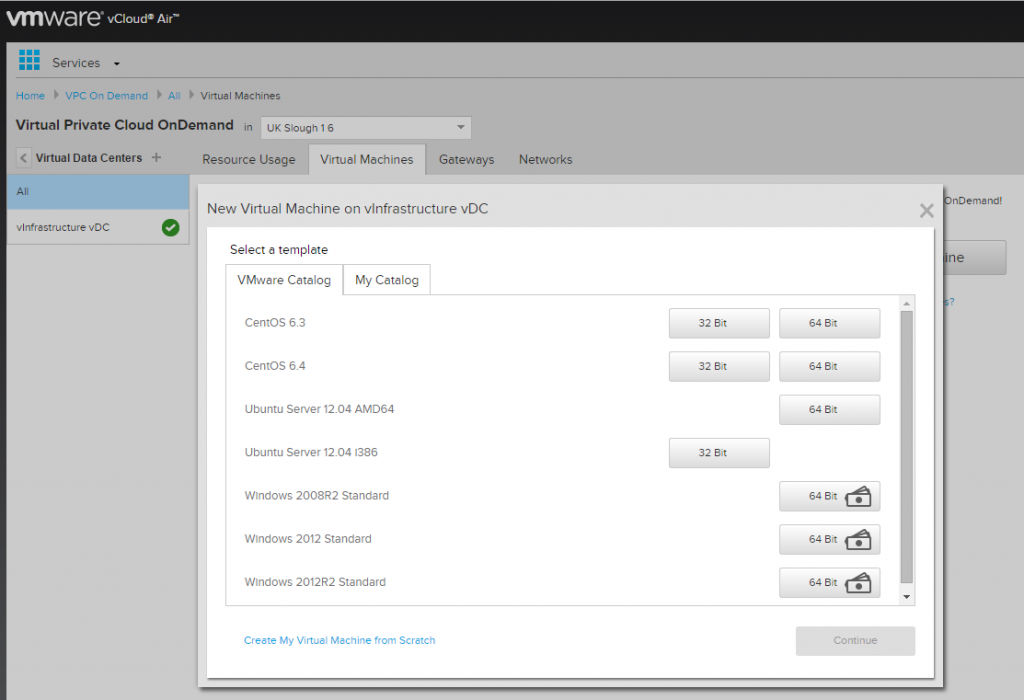The width and height of the screenshot is (1024, 700).
Task: Choose Windows 2012 Standard 64 Bit
Action: coord(829,539)
